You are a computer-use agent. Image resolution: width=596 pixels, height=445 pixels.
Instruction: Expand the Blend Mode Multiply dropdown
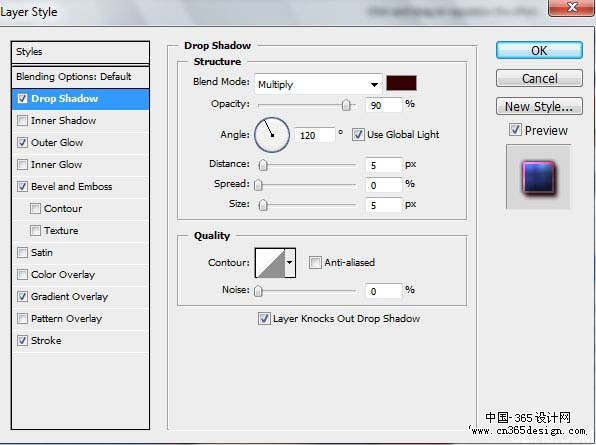(318, 84)
